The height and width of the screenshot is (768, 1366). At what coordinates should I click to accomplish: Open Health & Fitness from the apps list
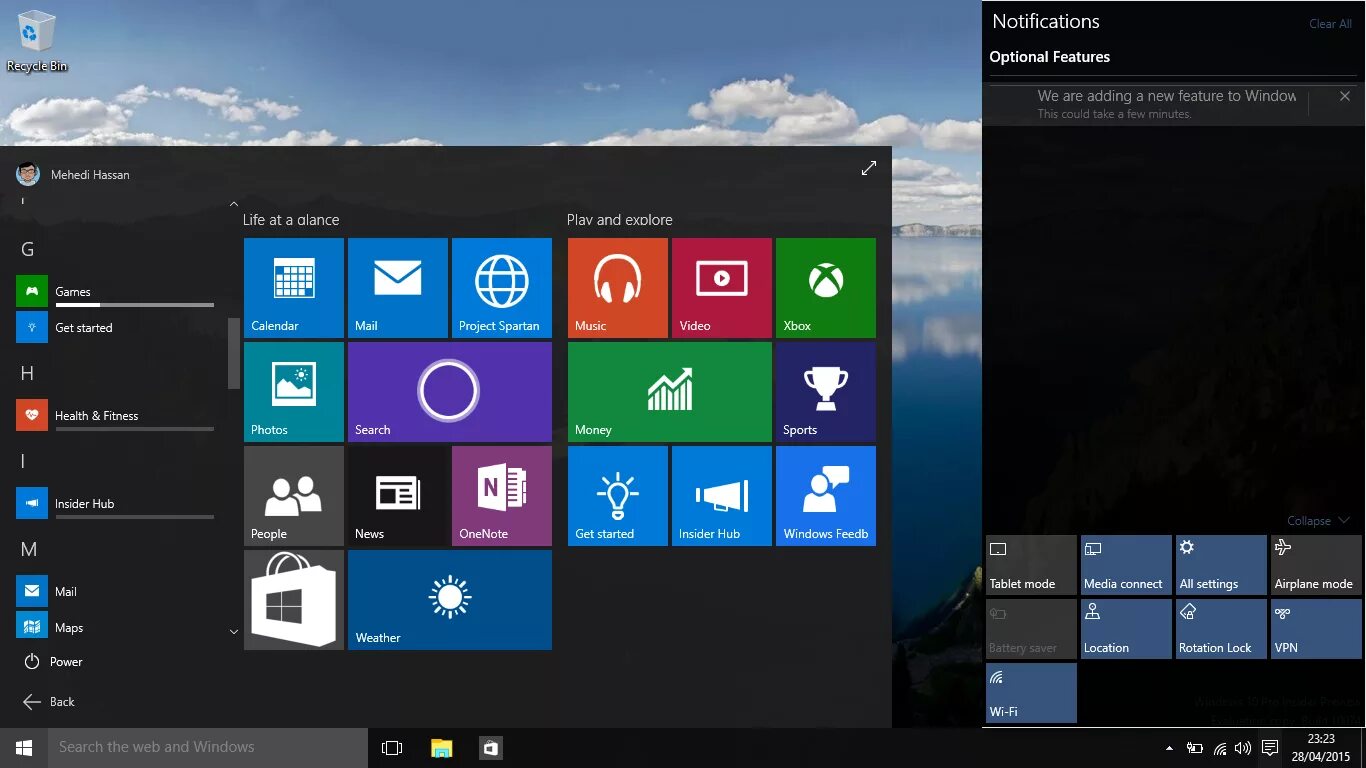[x=115, y=416]
